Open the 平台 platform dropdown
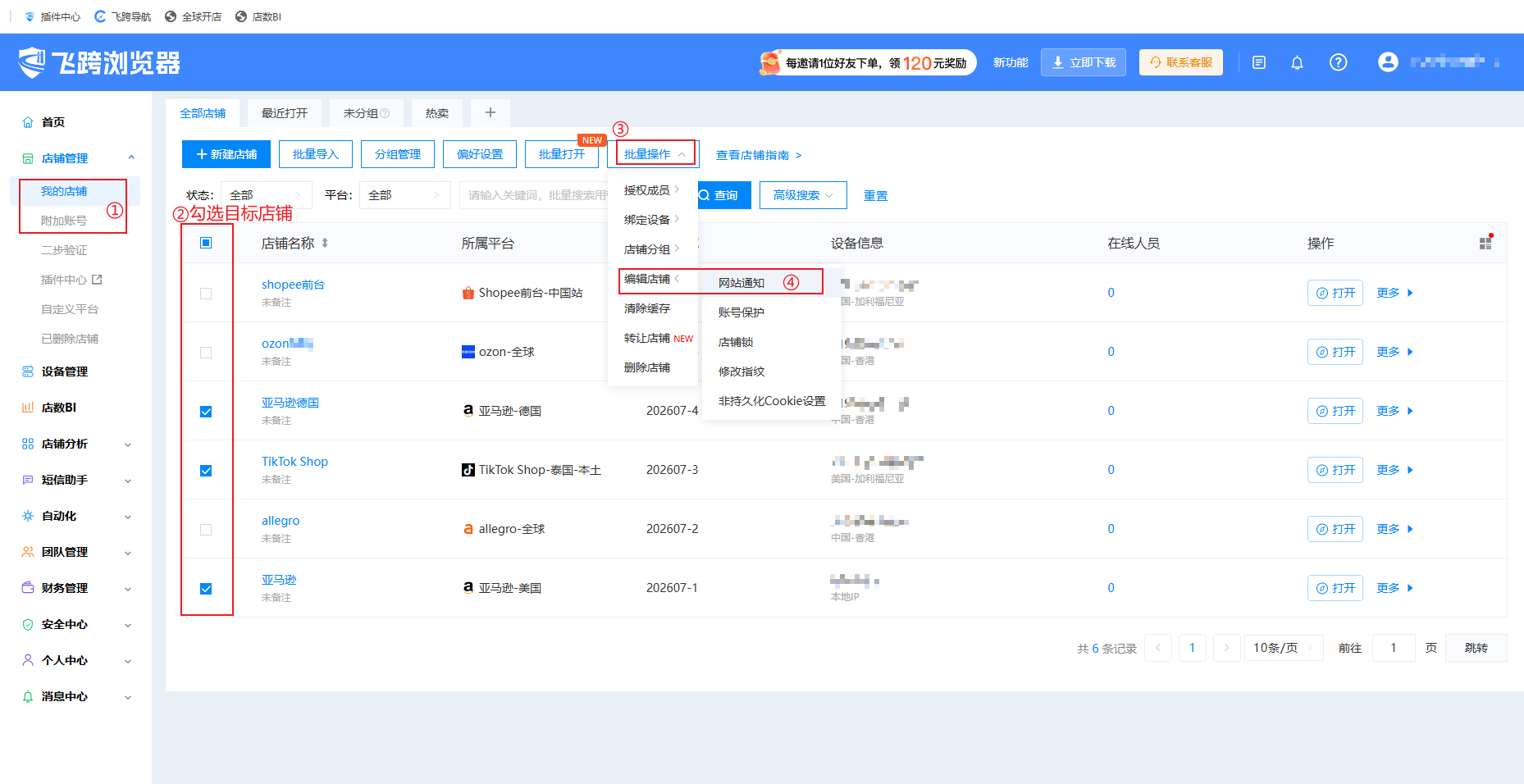This screenshot has height=784, width=1524. 405,195
